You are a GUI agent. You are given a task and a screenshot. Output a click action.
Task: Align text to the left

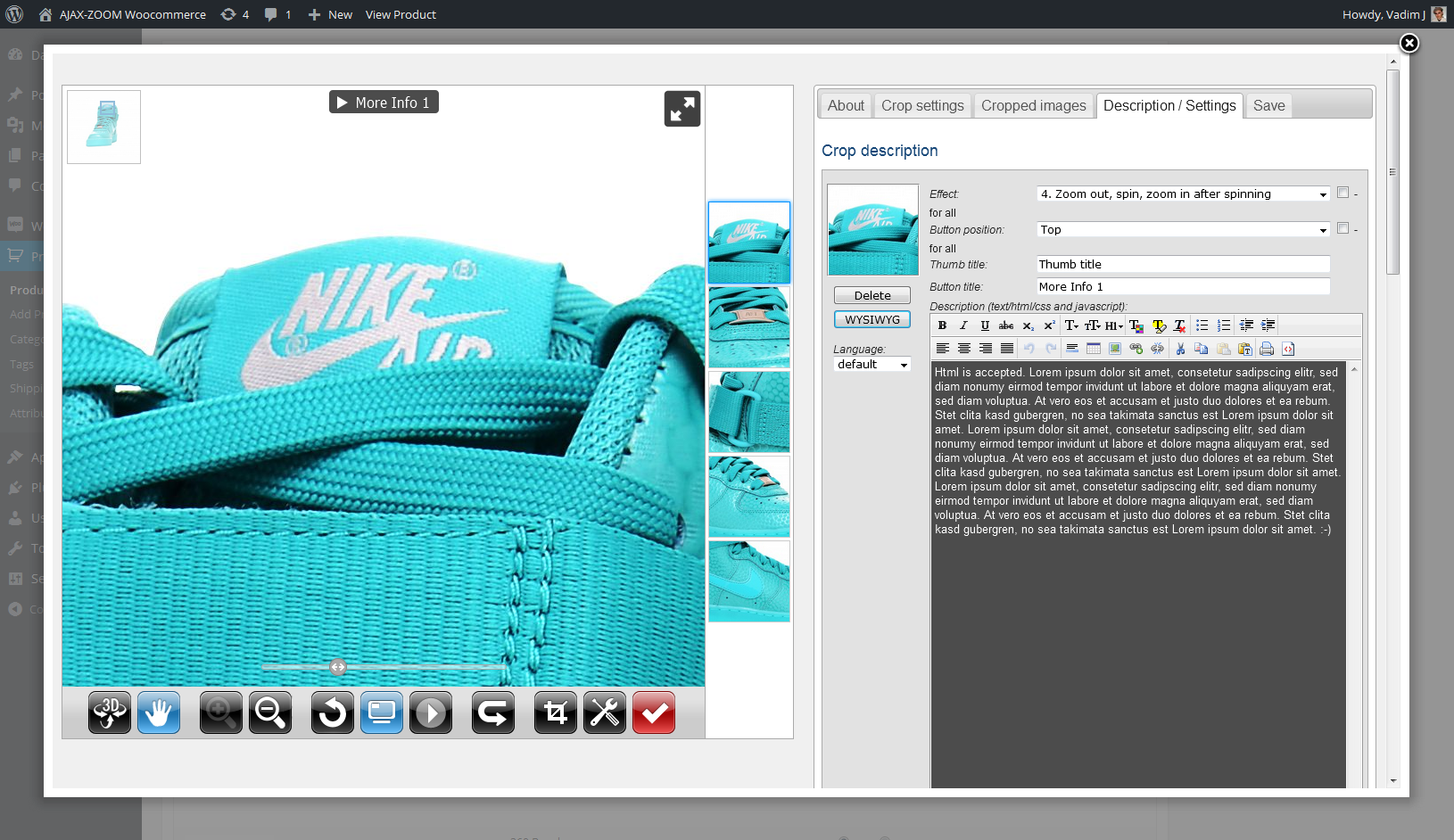pyautogui.click(x=942, y=349)
